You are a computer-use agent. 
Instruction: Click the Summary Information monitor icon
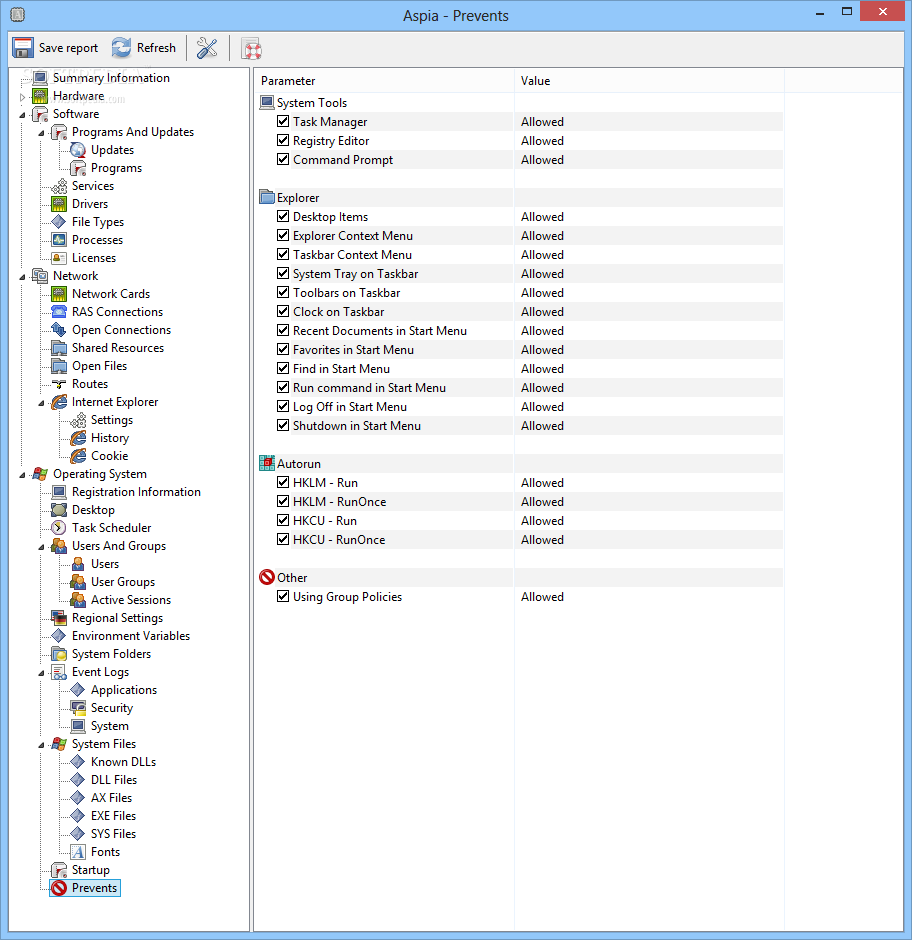[40, 78]
